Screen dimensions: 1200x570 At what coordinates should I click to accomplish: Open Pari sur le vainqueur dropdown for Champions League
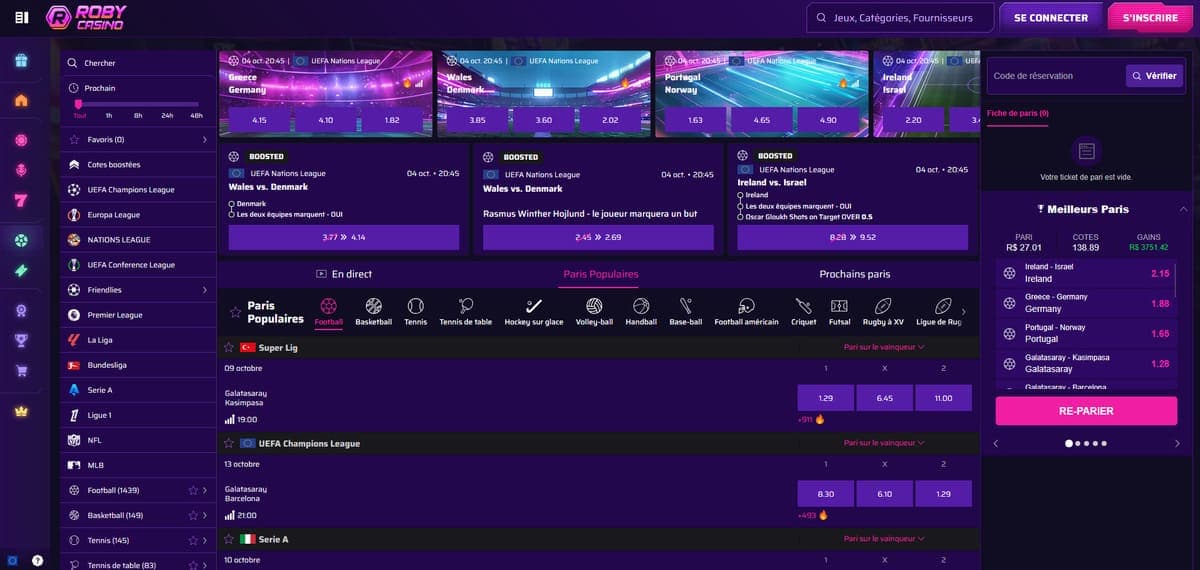coord(884,443)
